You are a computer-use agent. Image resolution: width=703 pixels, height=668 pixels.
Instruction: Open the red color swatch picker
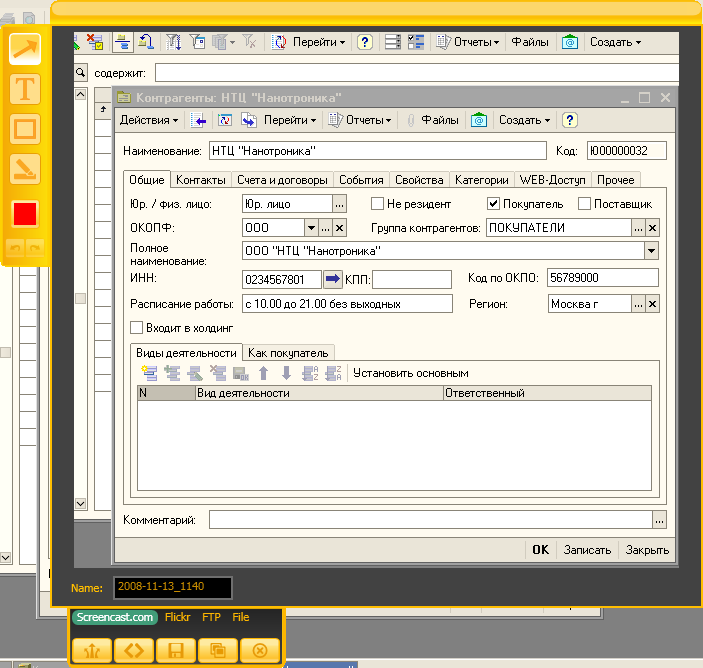pos(25,213)
